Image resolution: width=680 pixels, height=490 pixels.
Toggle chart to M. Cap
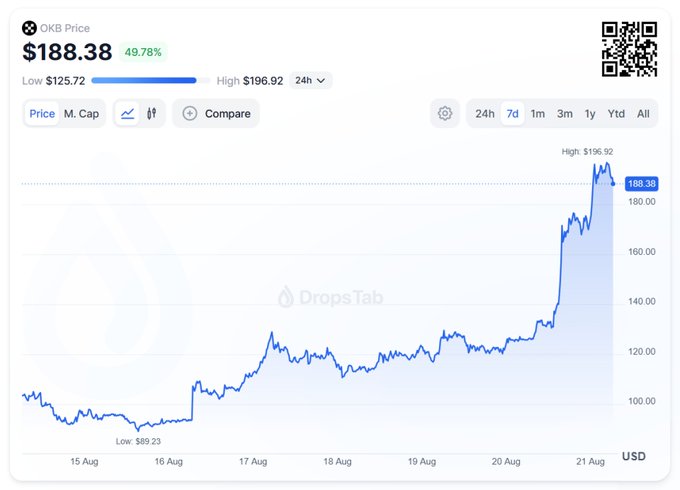(x=81, y=114)
